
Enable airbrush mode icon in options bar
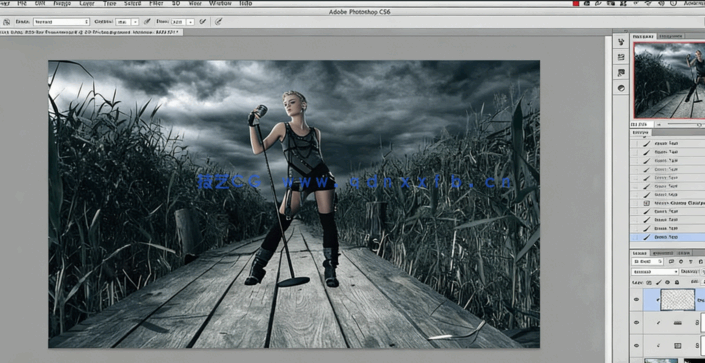(x=203, y=22)
